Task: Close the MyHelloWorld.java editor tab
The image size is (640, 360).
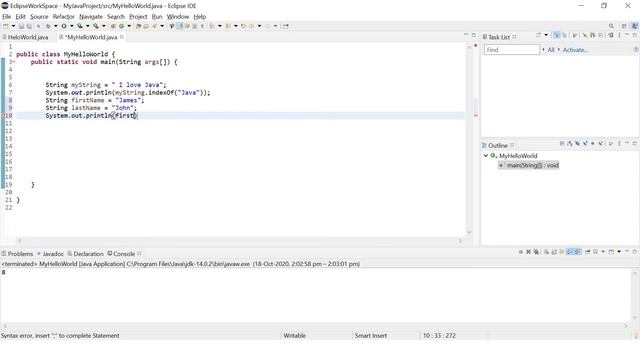Action: pyautogui.click(x=122, y=37)
